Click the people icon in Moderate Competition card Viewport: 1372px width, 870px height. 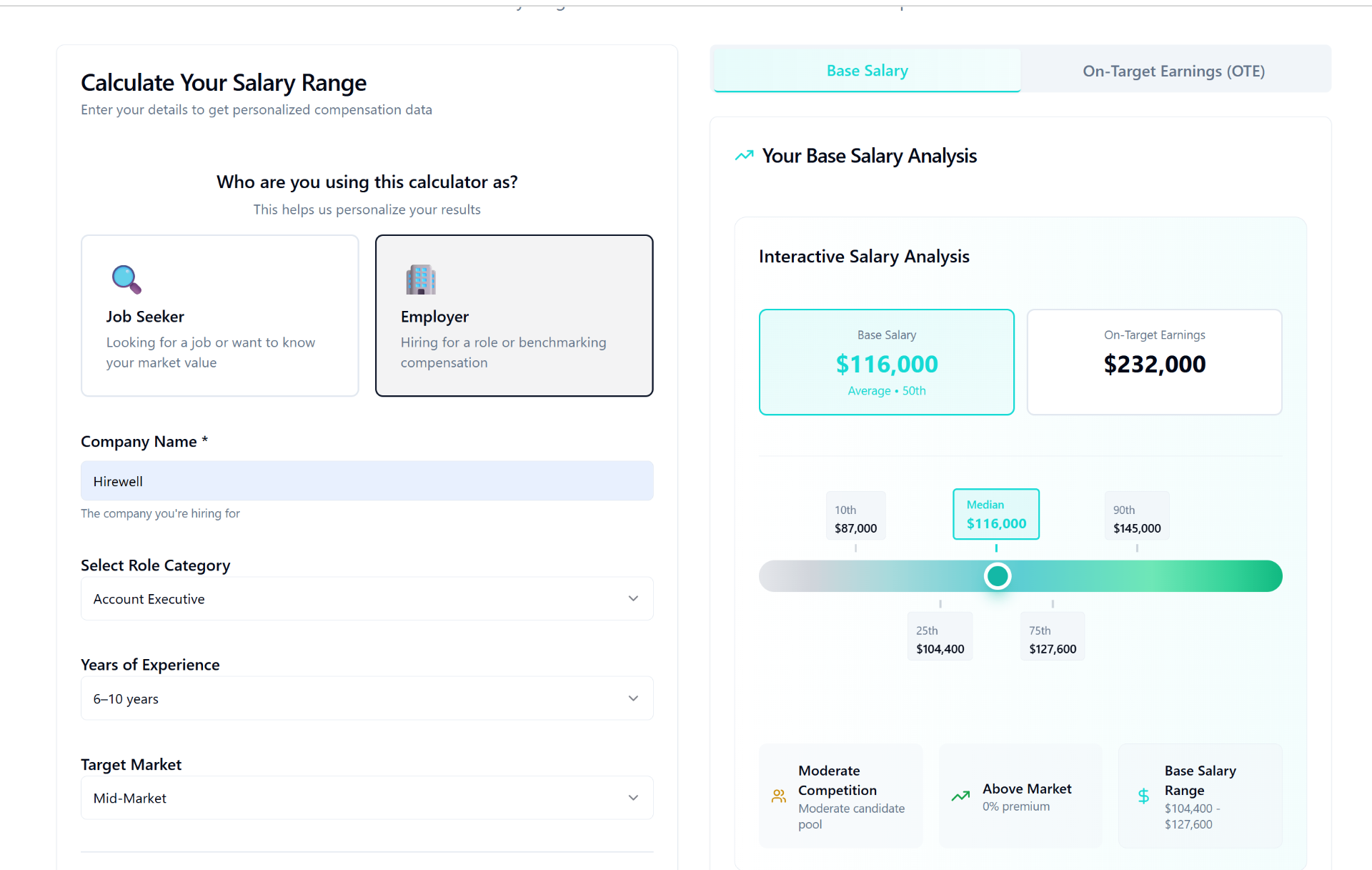pyautogui.click(x=778, y=796)
